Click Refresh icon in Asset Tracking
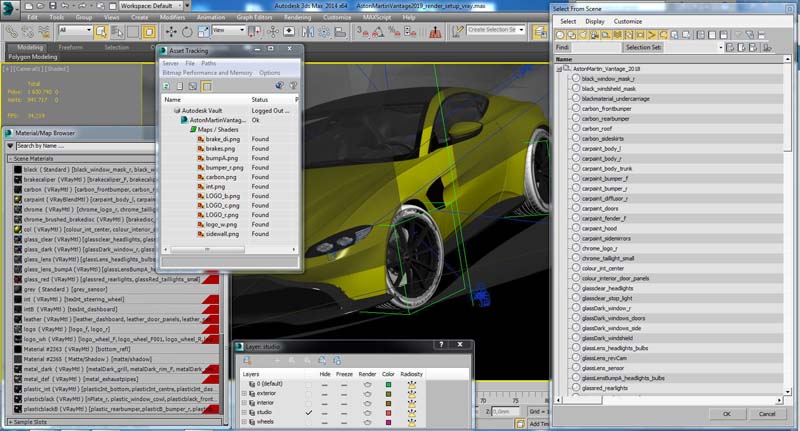Screen dimensions: 800x431 [x=166, y=87]
